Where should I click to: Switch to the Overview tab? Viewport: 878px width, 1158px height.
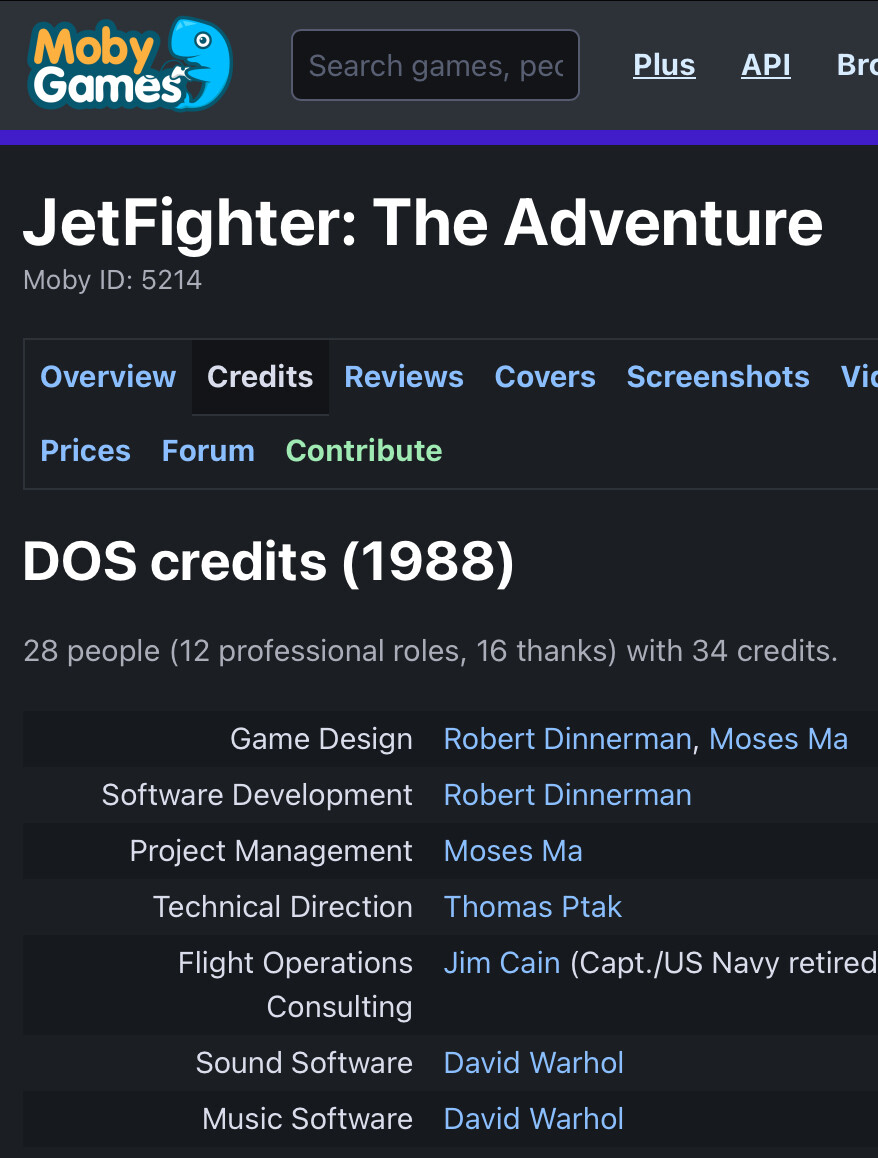click(108, 377)
